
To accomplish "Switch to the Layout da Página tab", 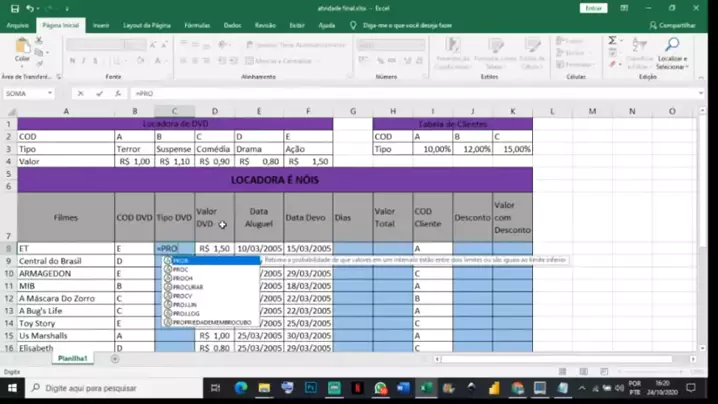I will coord(146,24).
